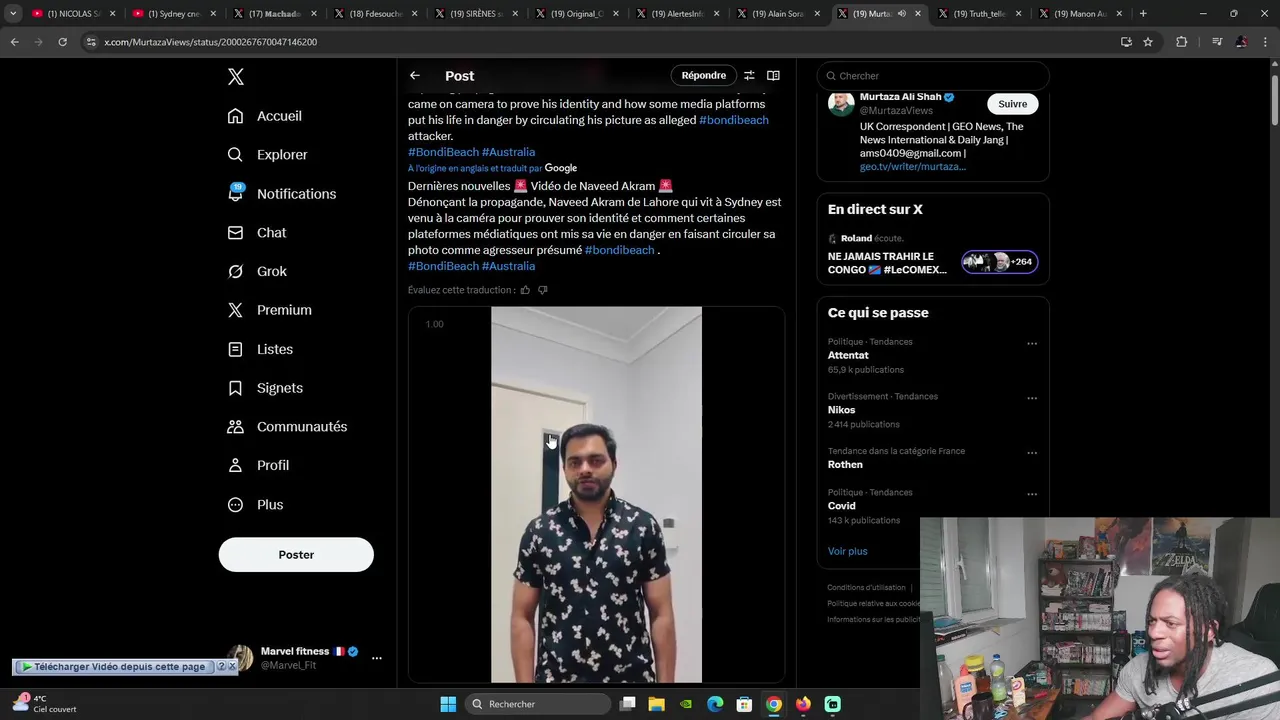Click the help icon on download bar
This screenshot has width=1280, height=720.
221,666
